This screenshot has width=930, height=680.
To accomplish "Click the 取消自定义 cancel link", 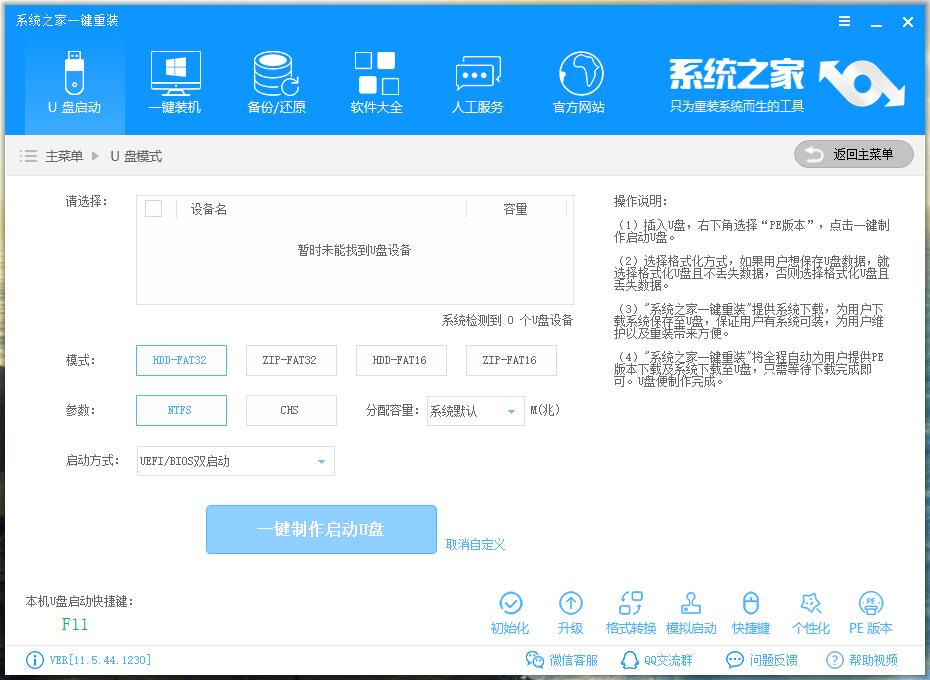I will pos(475,543).
